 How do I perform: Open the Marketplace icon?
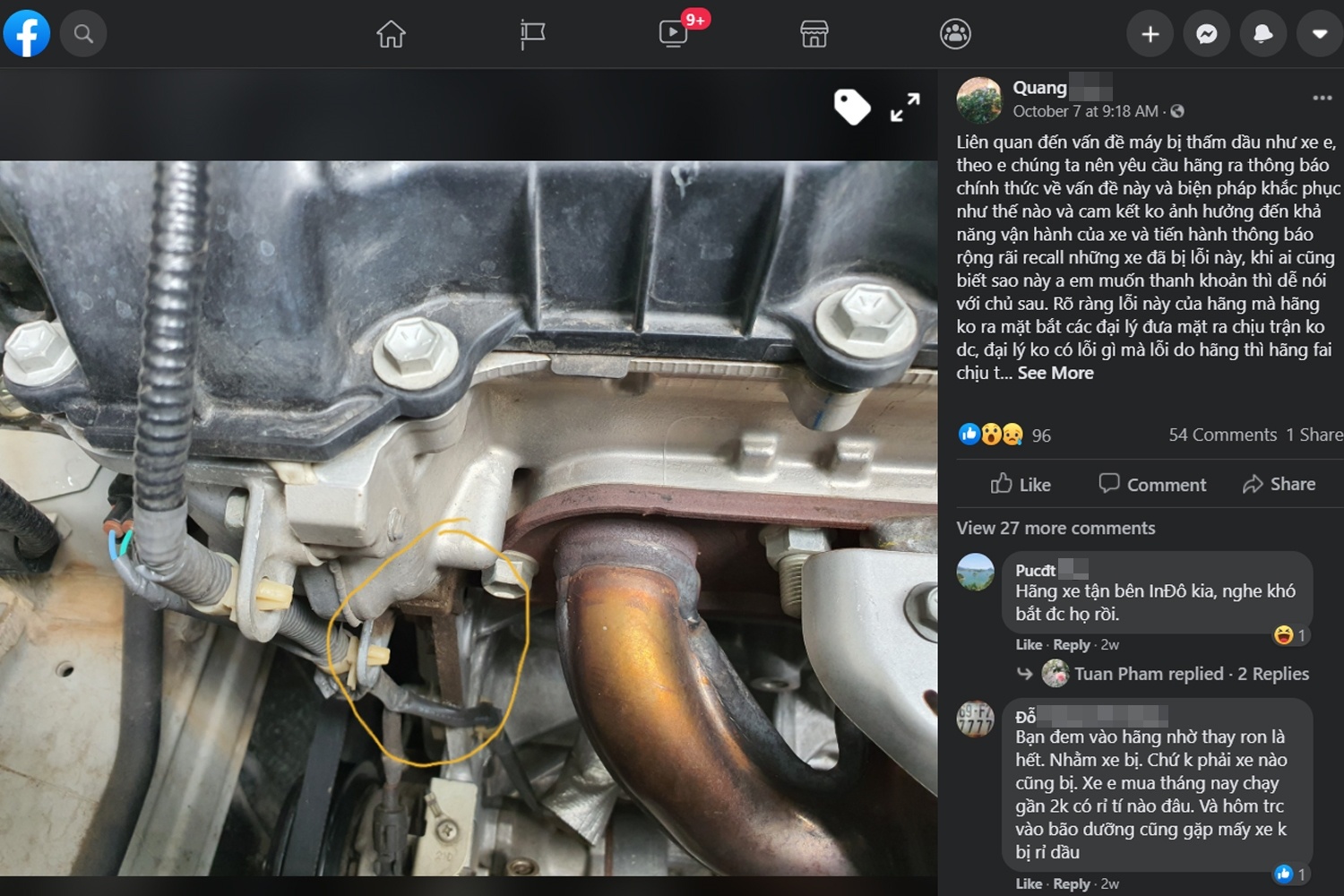[814, 34]
